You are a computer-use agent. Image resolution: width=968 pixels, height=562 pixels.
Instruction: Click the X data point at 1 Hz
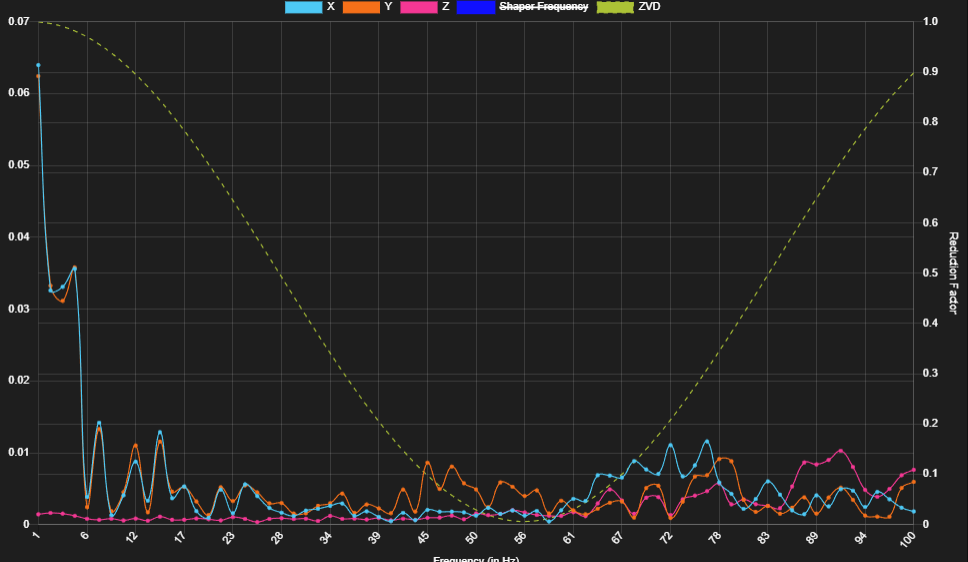tap(38, 65)
